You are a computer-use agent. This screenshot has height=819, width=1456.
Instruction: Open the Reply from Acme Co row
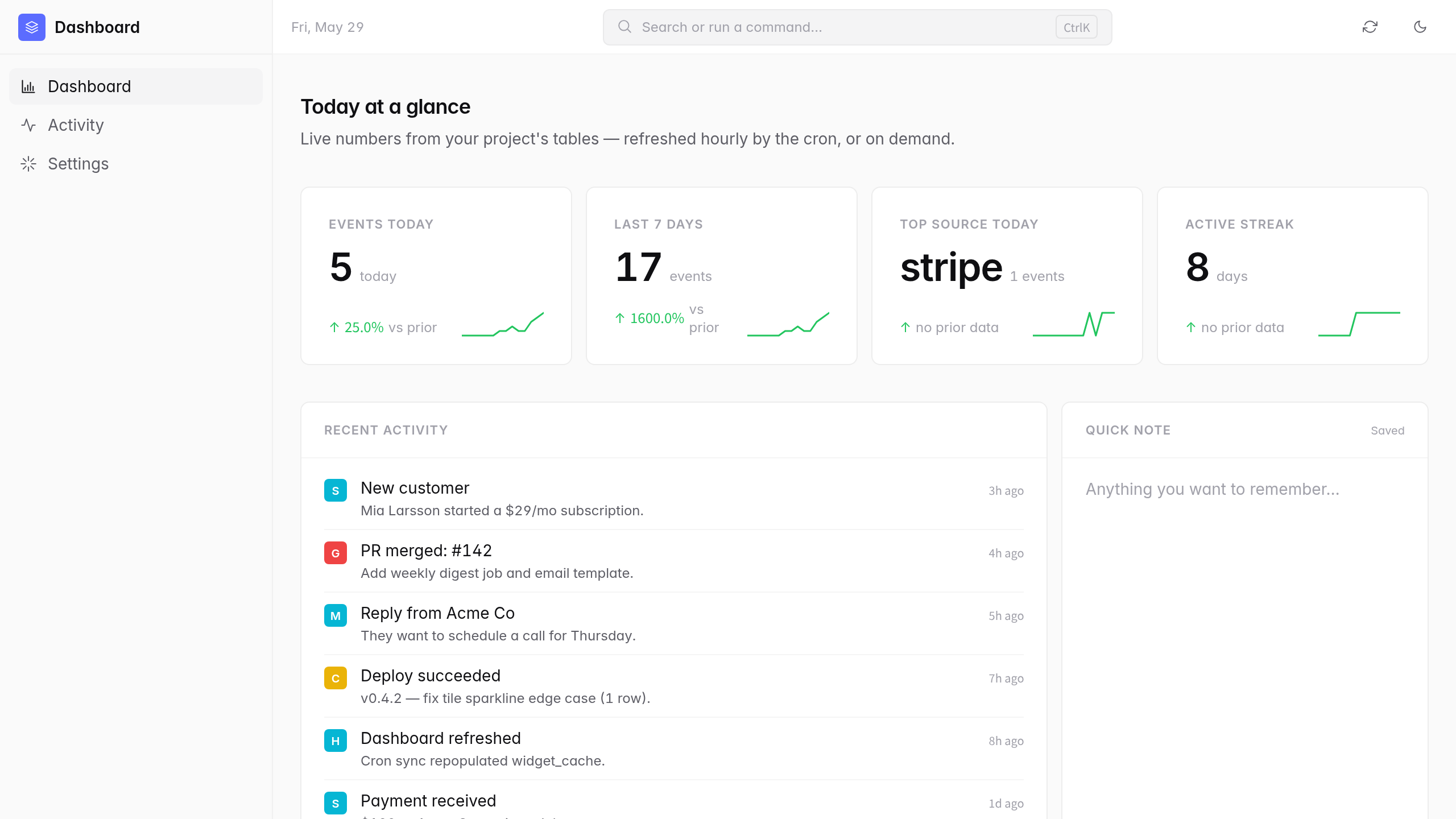(674, 624)
